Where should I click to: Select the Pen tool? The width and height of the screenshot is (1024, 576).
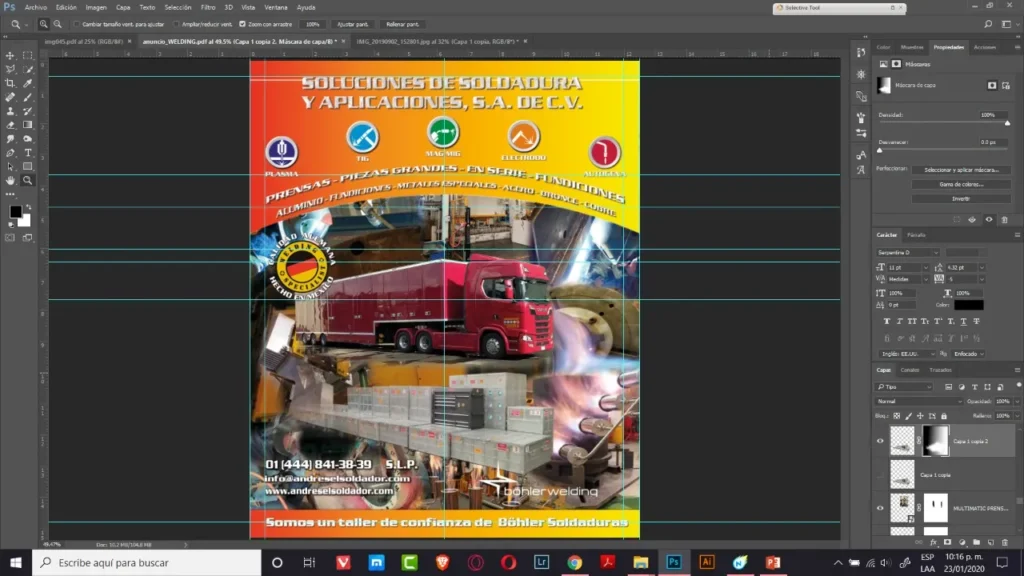click(x=10, y=153)
